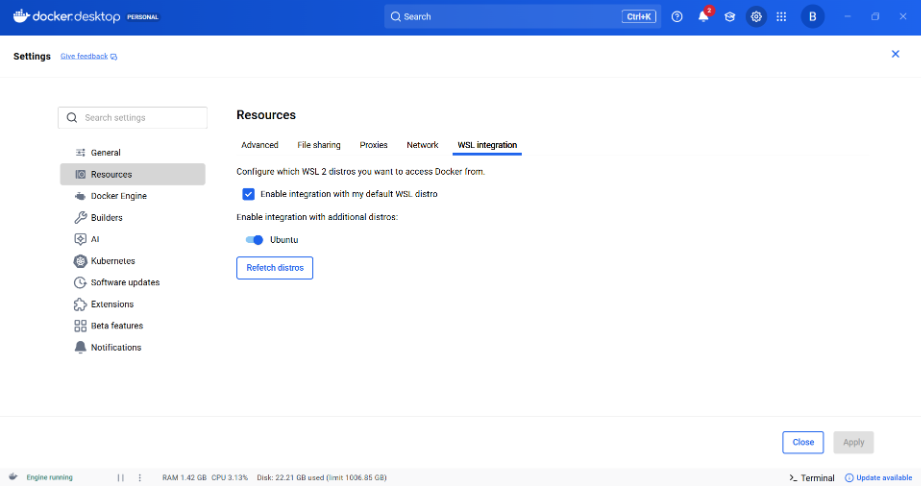This screenshot has width=921, height=486.
Task: Click the General settings icon
Action: [80, 153]
